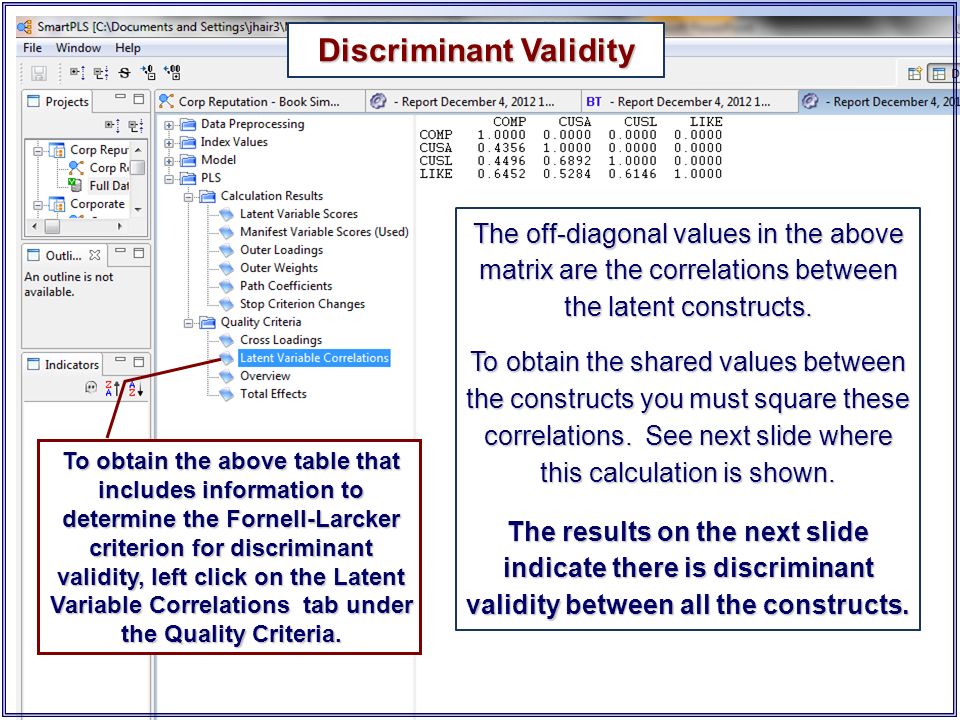This screenshot has width=960, height=720.
Task: Minimize the Outline panel
Action: tap(121, 251)
